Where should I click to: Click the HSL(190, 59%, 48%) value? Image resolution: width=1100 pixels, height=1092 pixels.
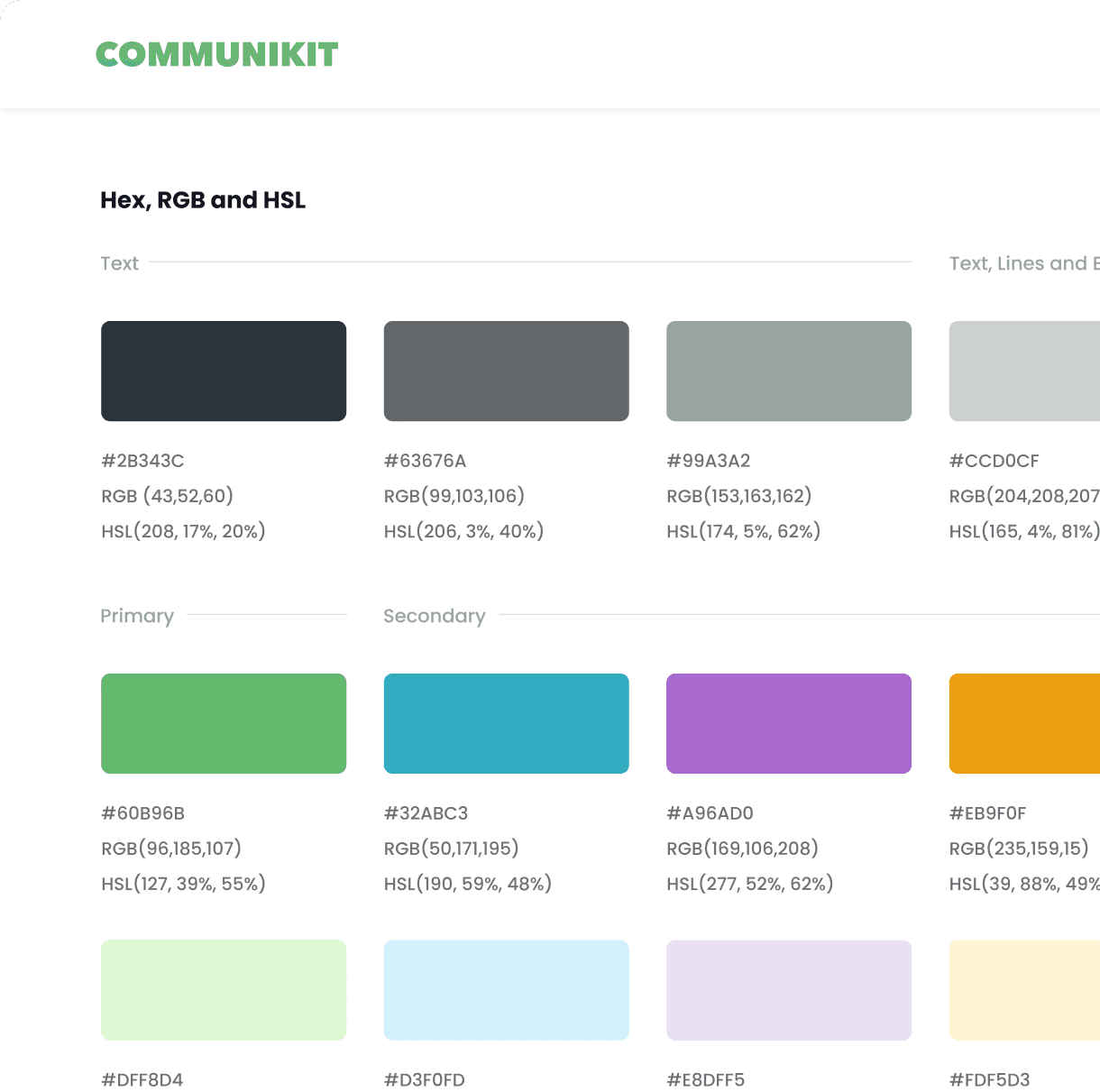[x=468, y=884]
